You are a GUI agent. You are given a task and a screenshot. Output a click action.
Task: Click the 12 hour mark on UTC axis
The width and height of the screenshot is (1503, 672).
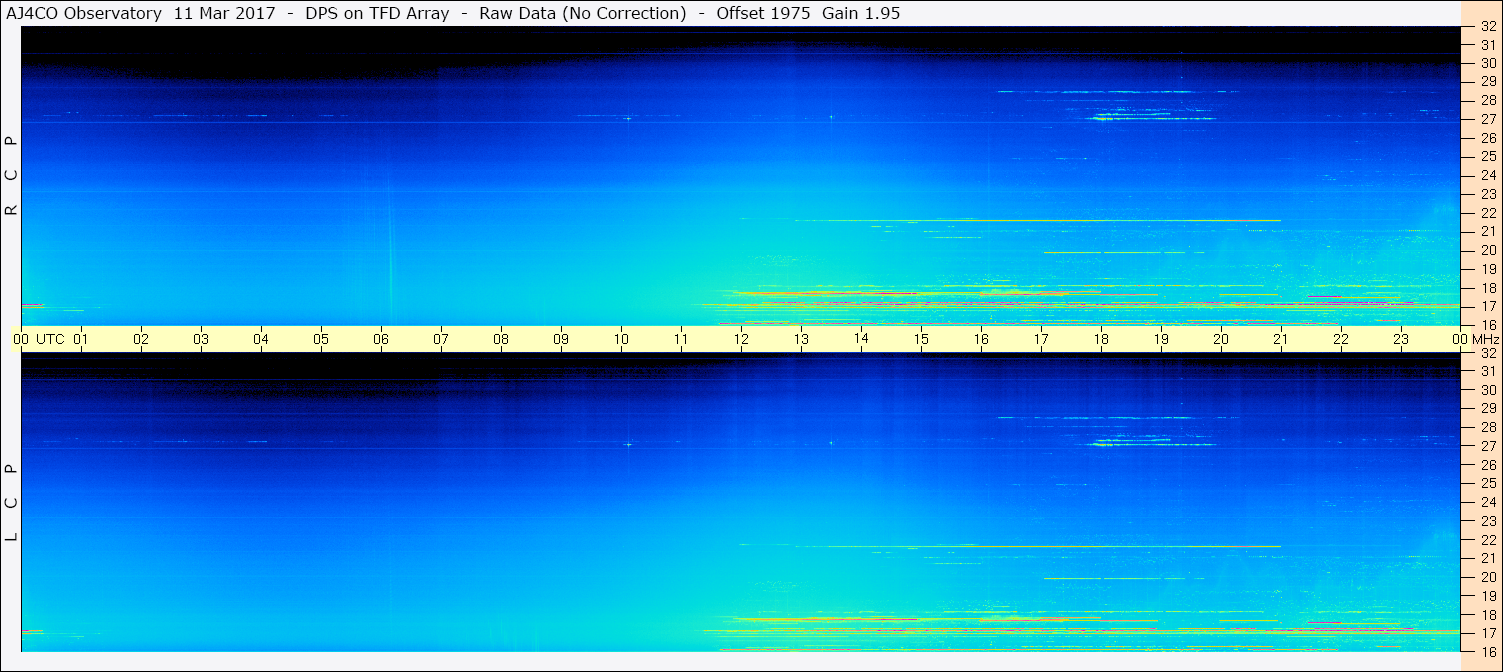(741, 339)
